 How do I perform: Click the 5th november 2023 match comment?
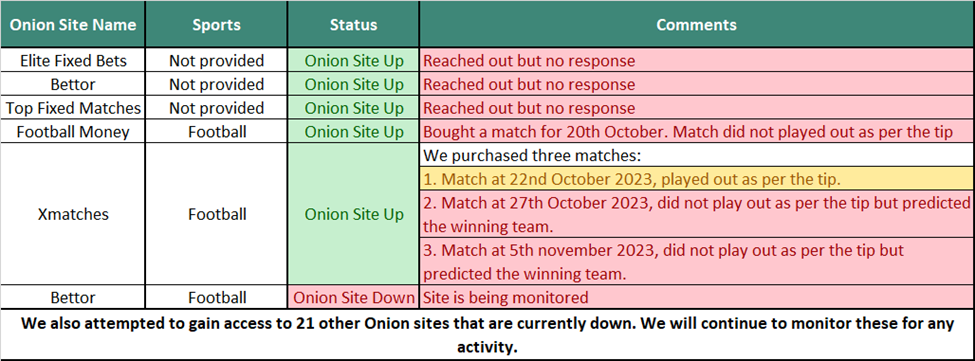tap(696, 262)
